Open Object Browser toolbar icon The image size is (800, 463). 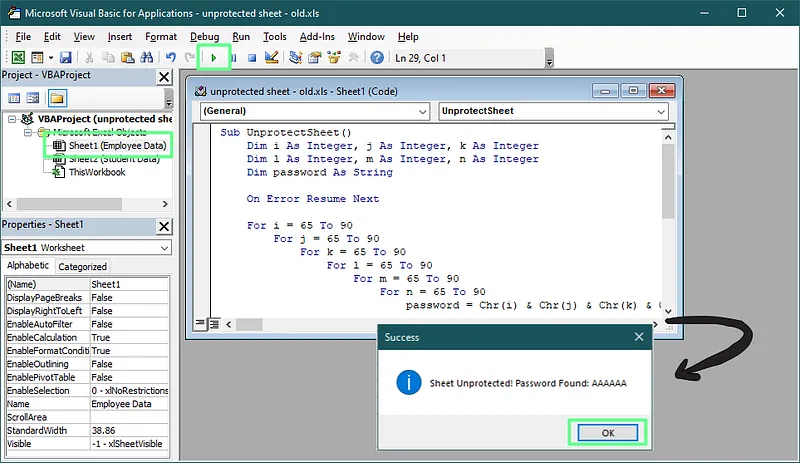point(334,58)
